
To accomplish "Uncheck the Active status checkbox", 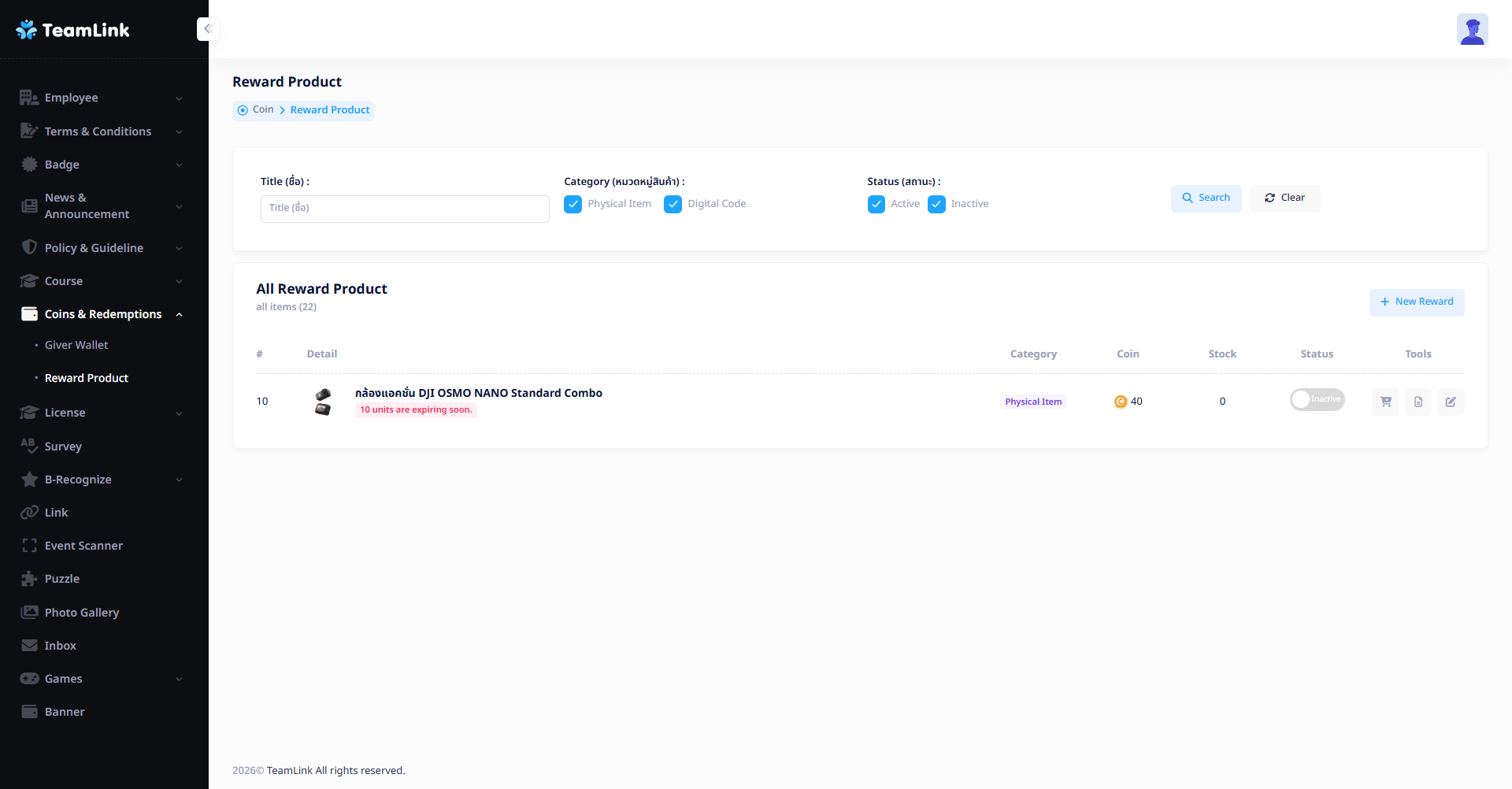I will [x=876, y=205].
